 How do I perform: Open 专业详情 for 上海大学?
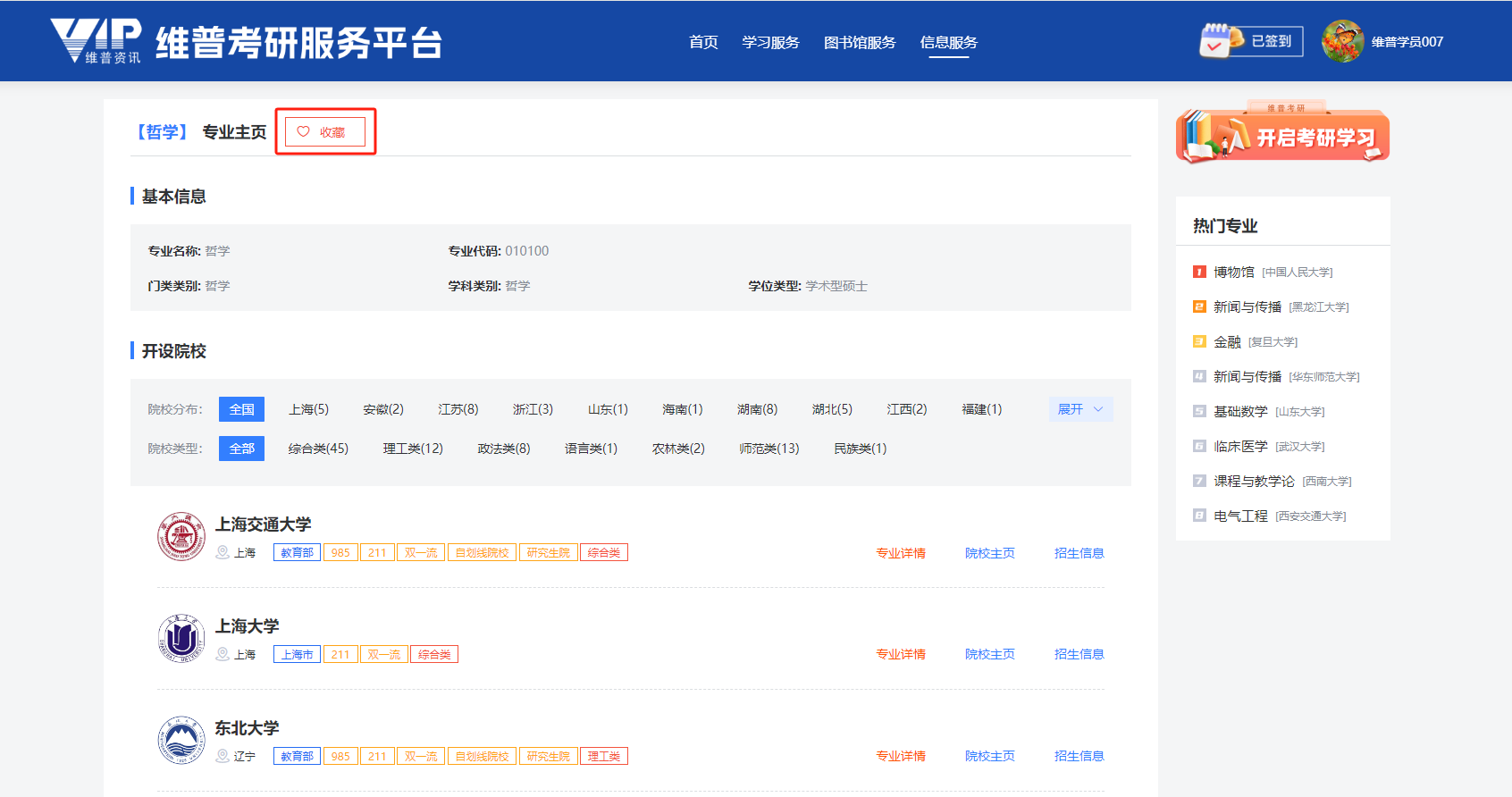901,654
